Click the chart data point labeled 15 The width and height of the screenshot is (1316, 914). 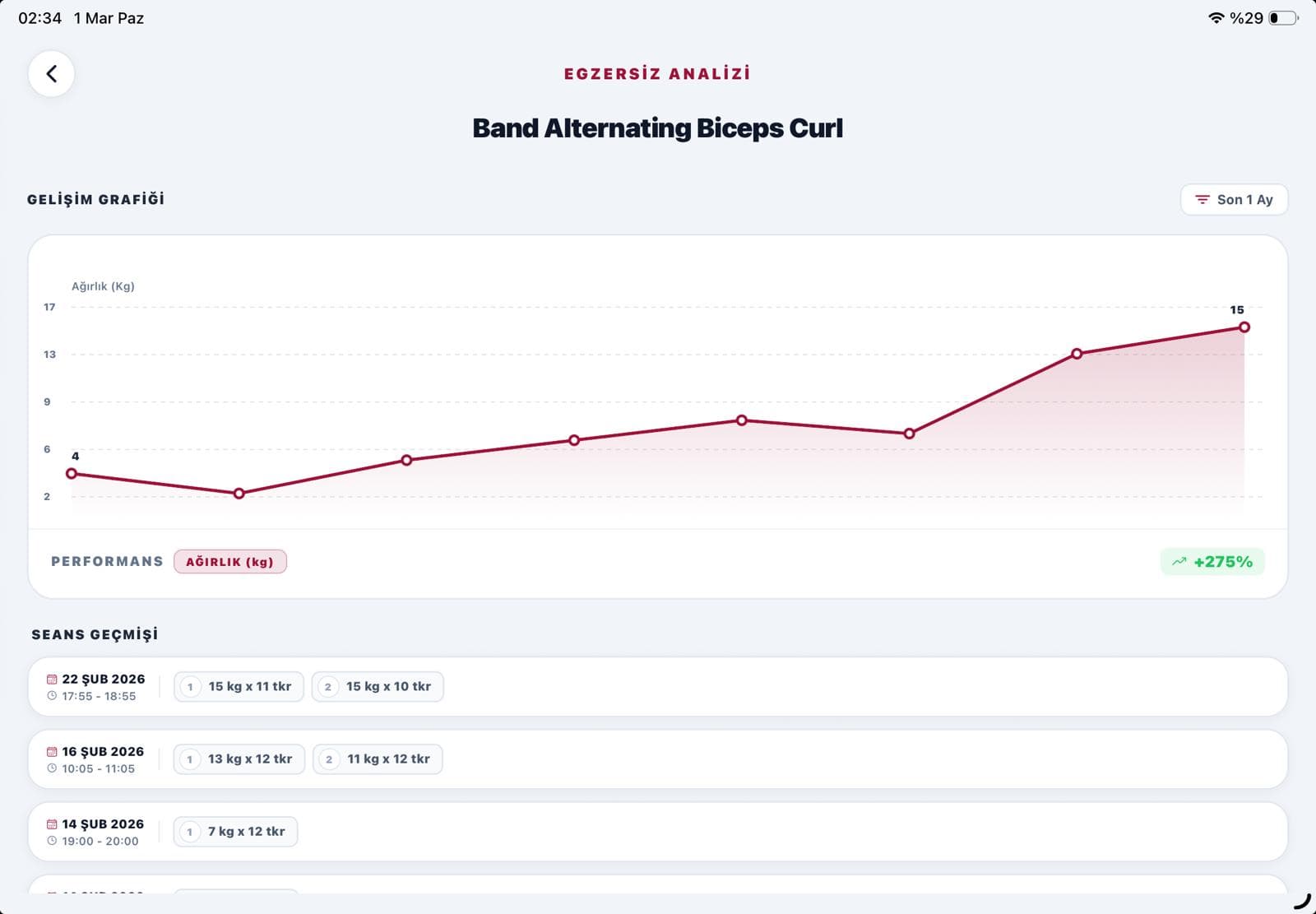[1244, 327]
